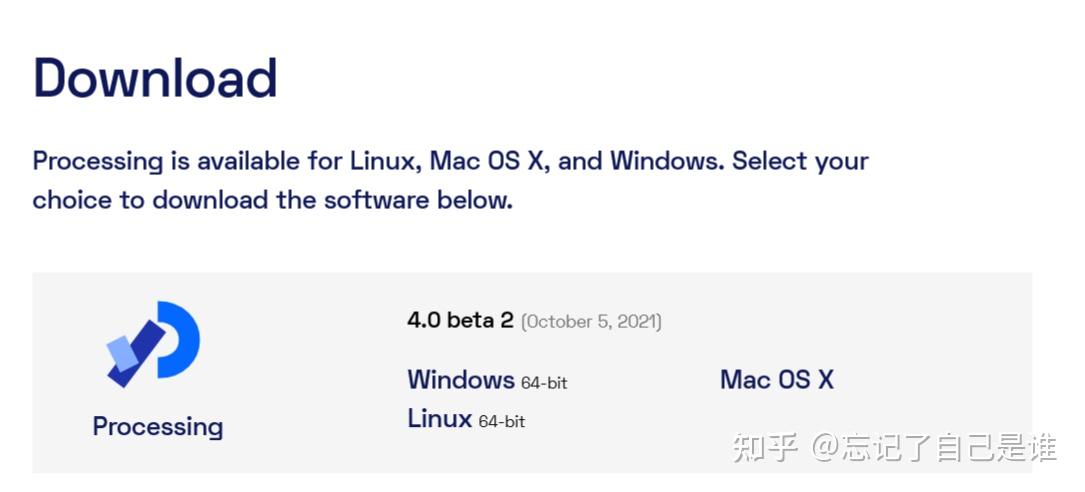Click the October 5, 2021 release date
The height and width of the screenshot is (492, 1085).
(x=591, y=321)
